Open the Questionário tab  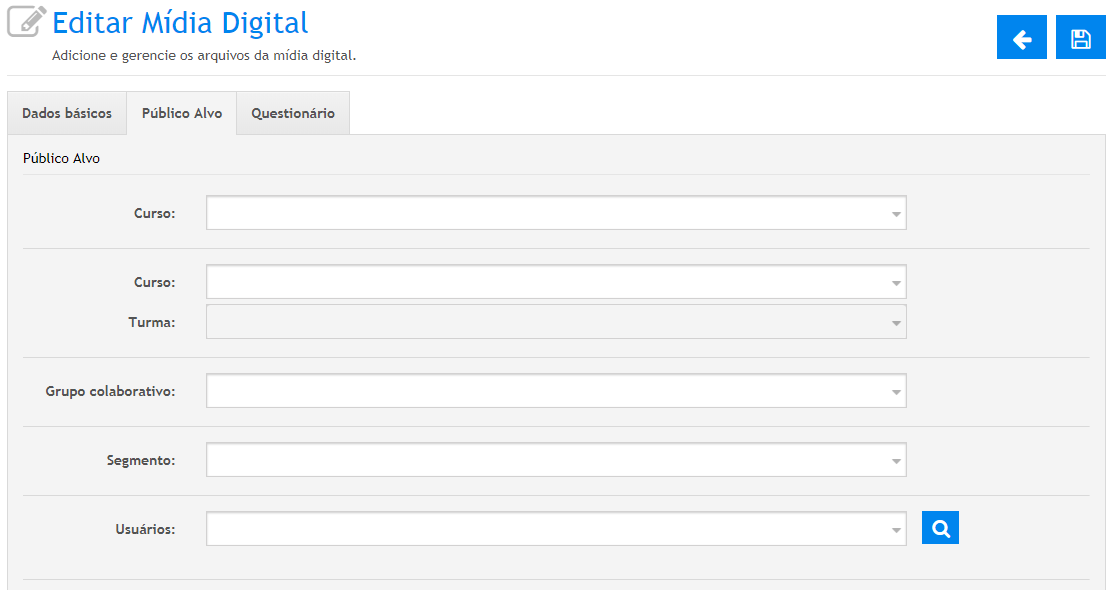pyautogui.click(x=293, y=114)
